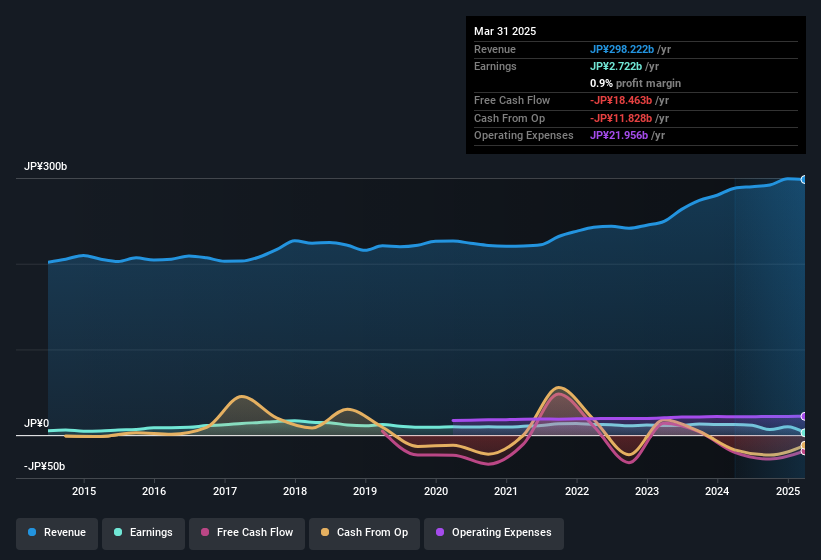Toggle the Revenue legend button
This screenshot has height=560, width=821.
pos(57,533)
